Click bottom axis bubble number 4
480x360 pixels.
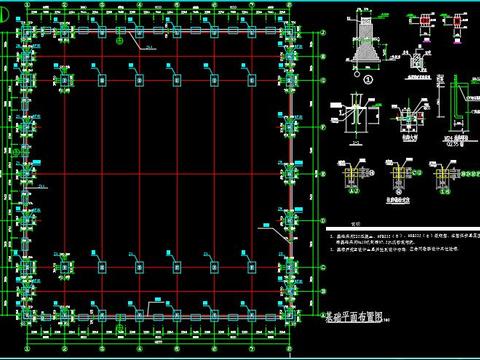[139, 349]
